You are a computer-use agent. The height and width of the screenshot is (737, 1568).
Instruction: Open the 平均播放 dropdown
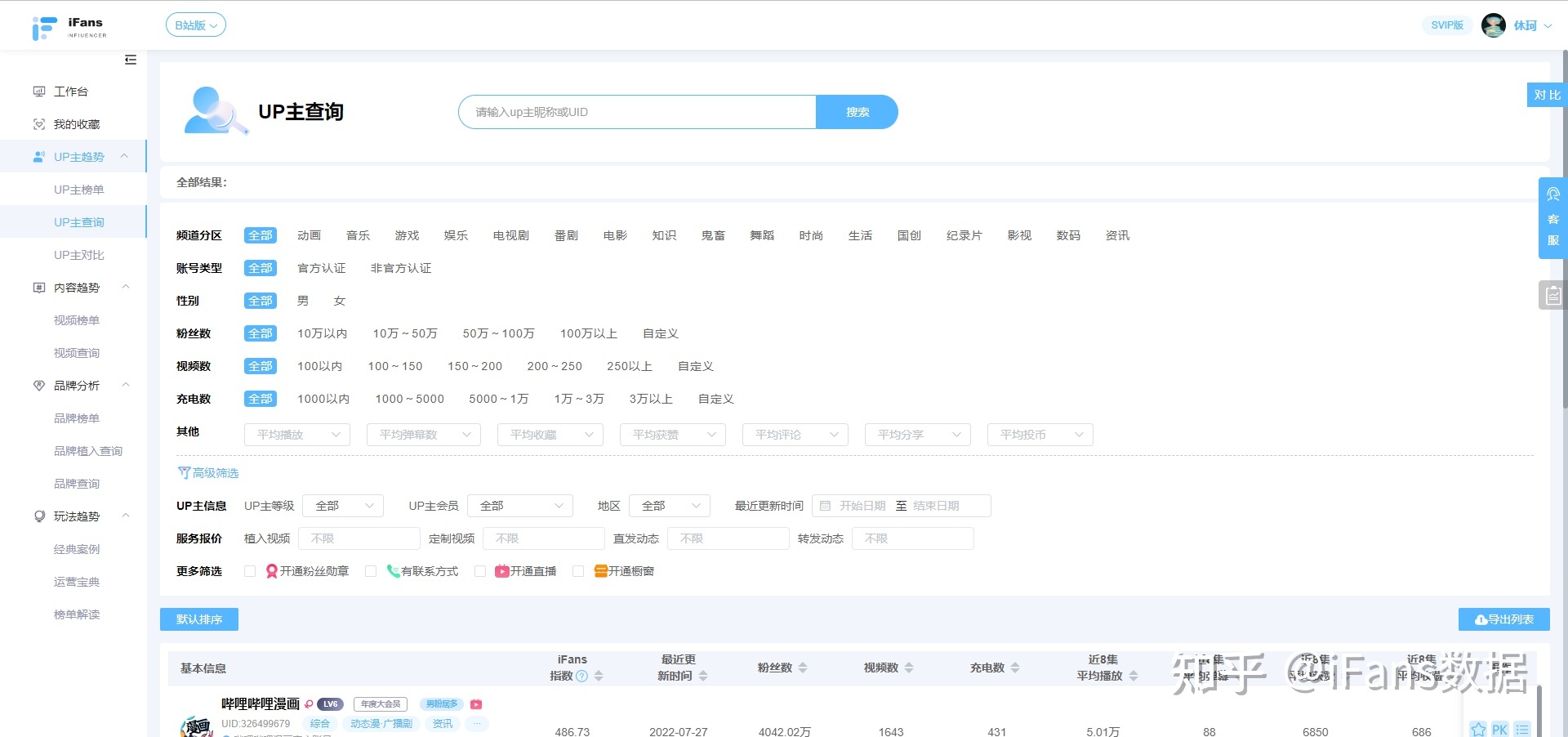click(297, 435)
